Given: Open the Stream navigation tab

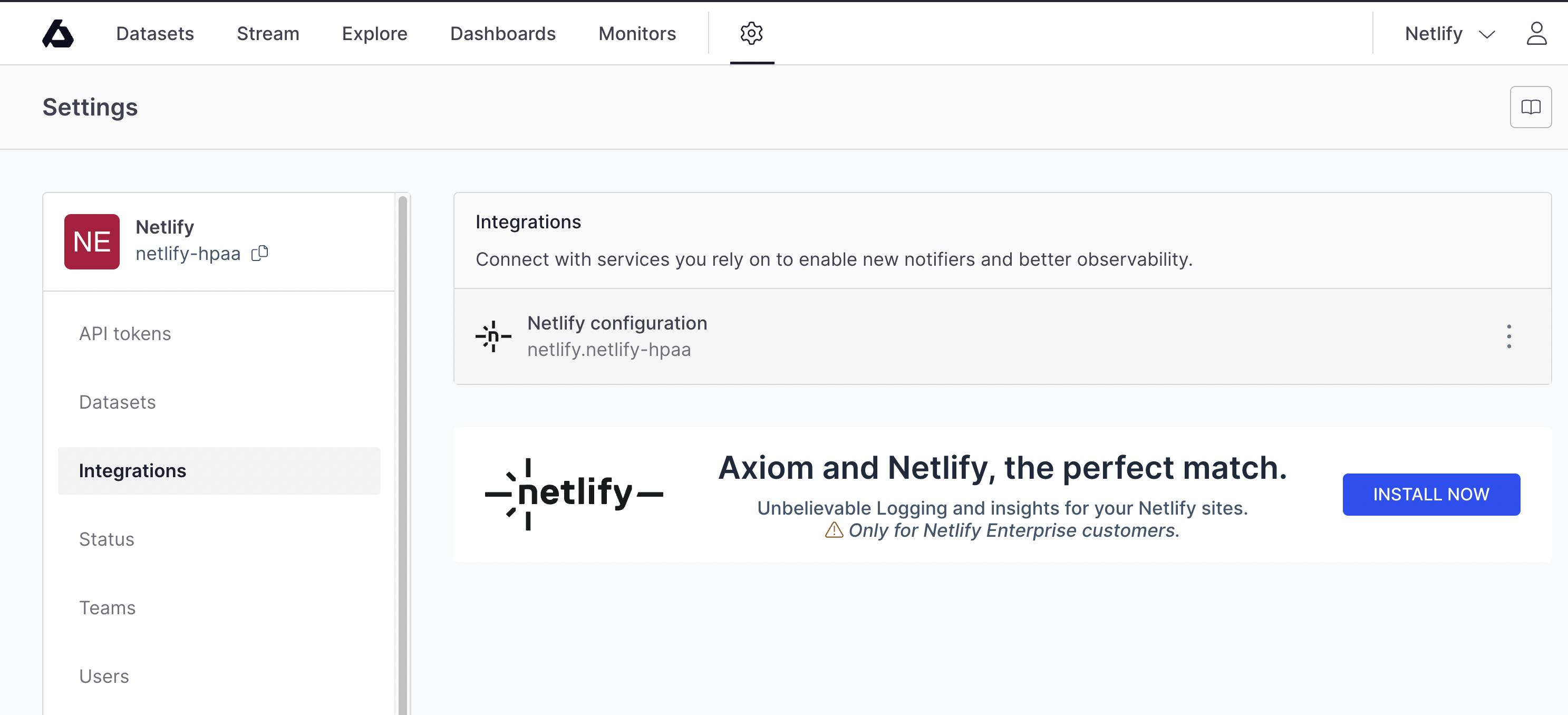Looking at the screenshot, I should coord(268,33).
